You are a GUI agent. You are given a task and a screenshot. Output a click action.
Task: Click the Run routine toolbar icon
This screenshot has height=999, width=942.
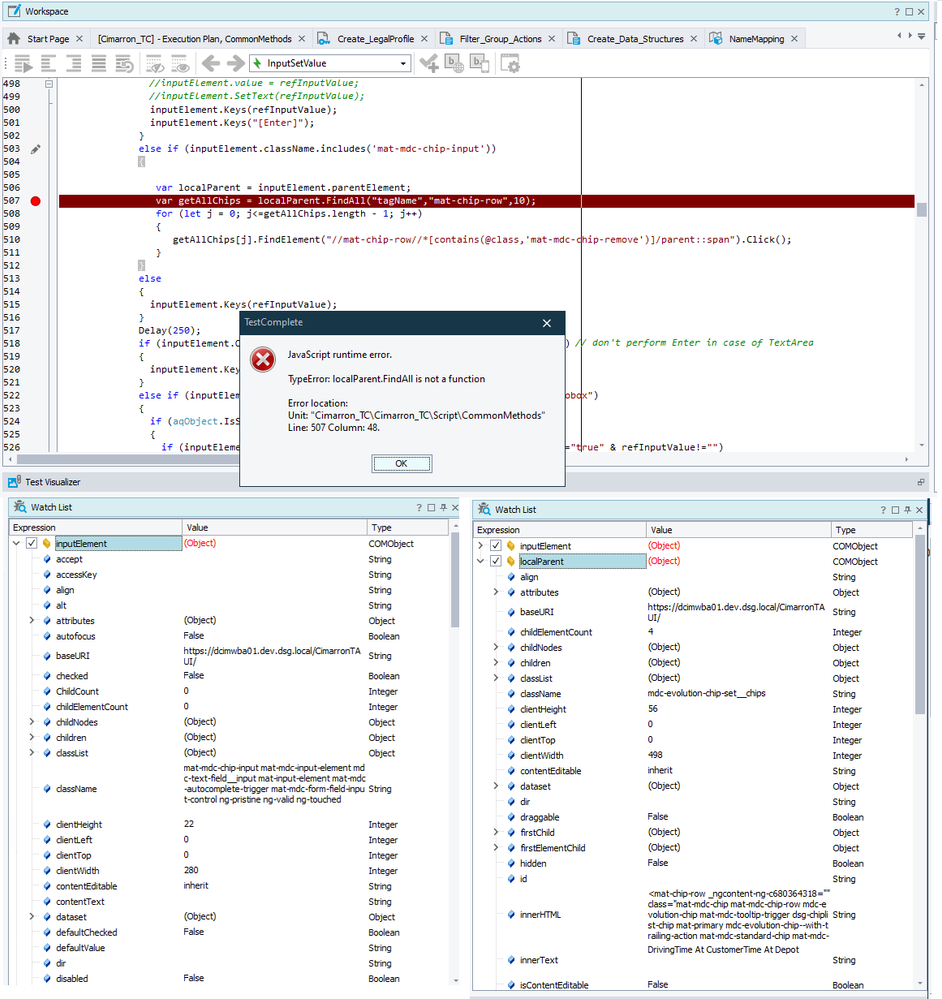click(22, 64)
